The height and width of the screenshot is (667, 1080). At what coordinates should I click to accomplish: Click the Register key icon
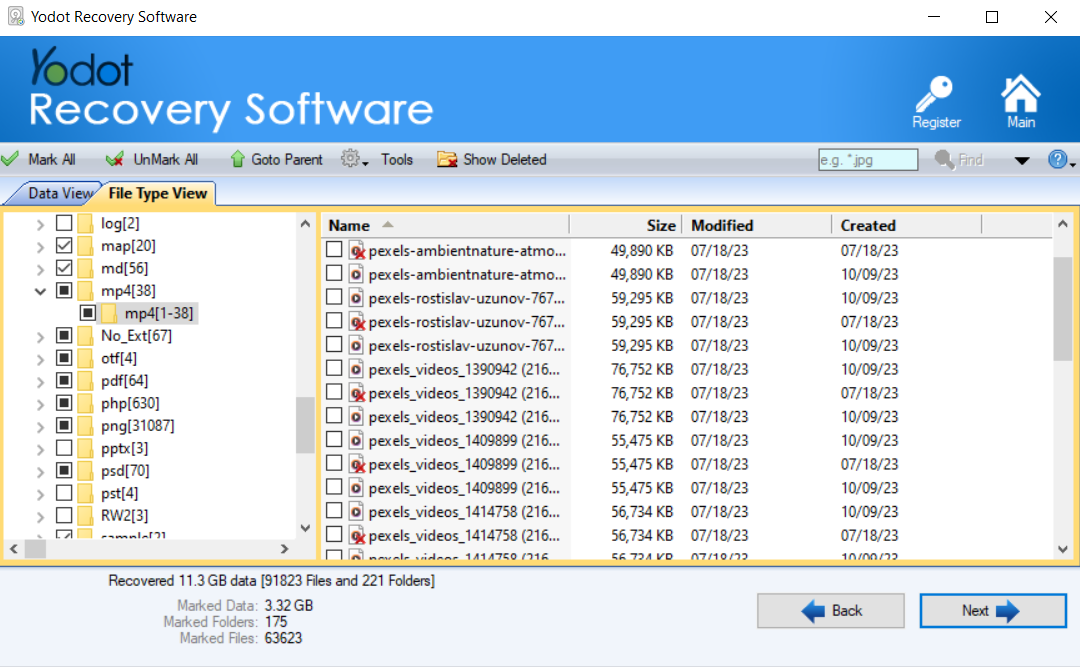pyautogui.click(x=936, y=92)
